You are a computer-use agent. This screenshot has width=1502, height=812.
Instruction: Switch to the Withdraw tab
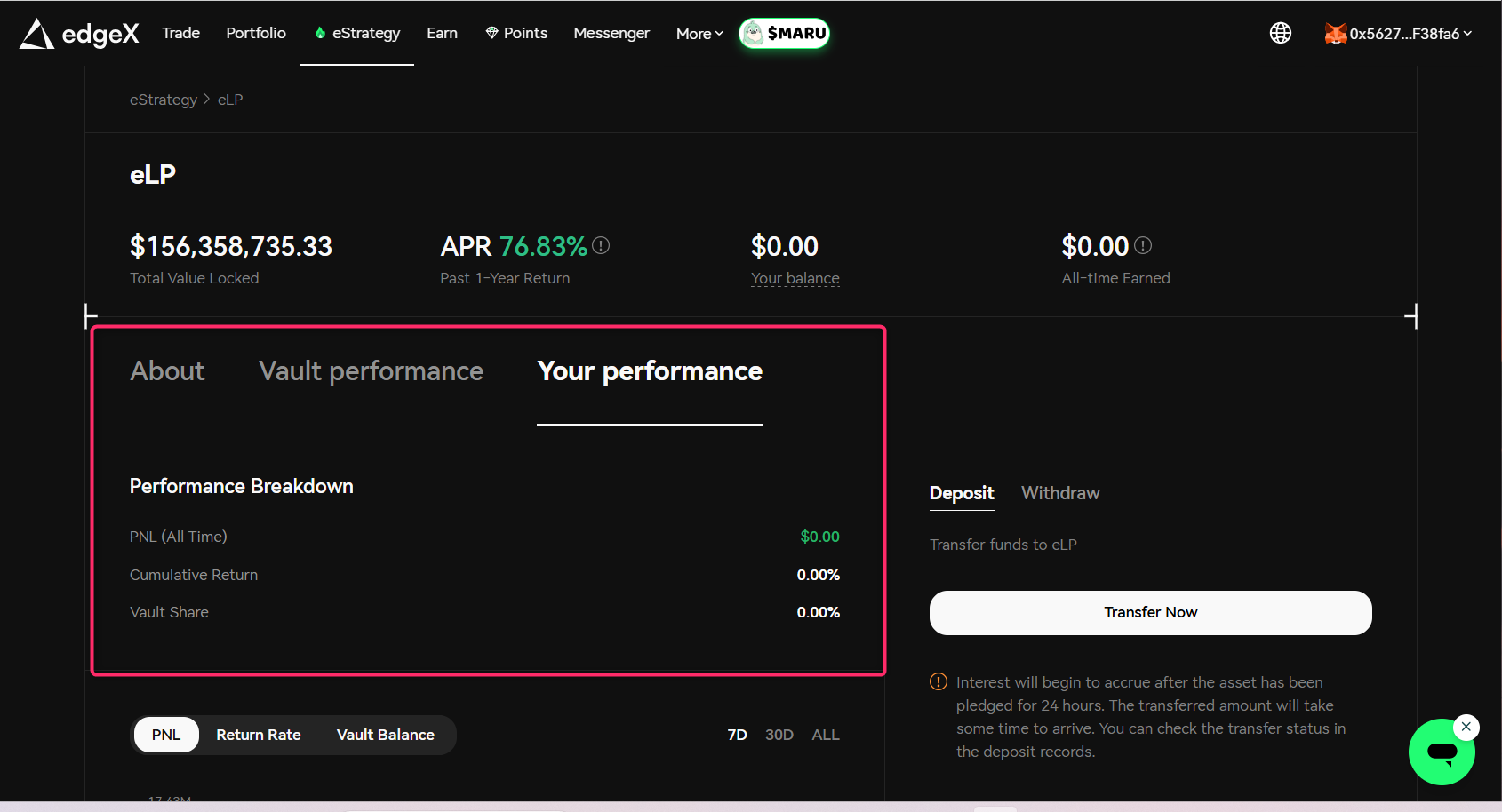1059,493
